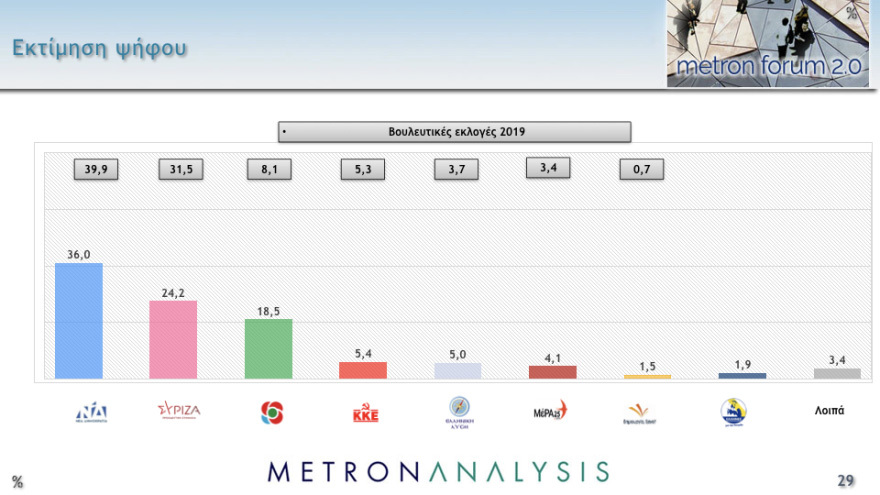
Task: Click the dark blue 1,9 bar
Action: (742, 376)
